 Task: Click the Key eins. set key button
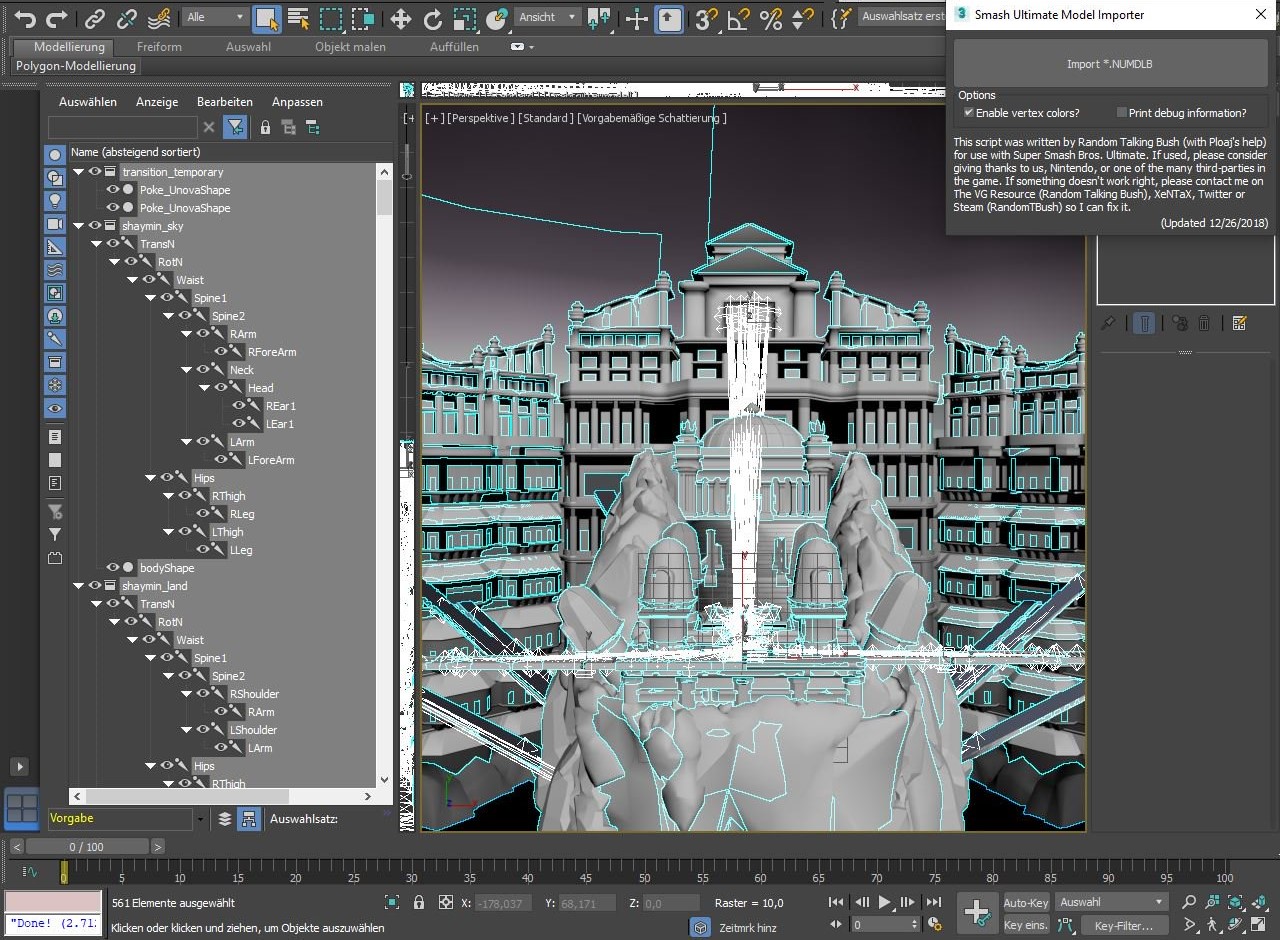[1026, 926]
